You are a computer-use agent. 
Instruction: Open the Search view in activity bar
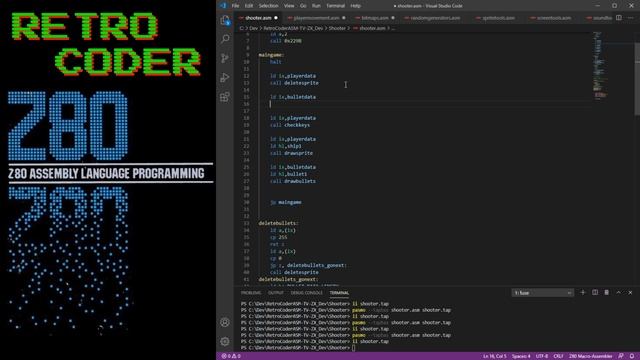[x=225, y=39]
